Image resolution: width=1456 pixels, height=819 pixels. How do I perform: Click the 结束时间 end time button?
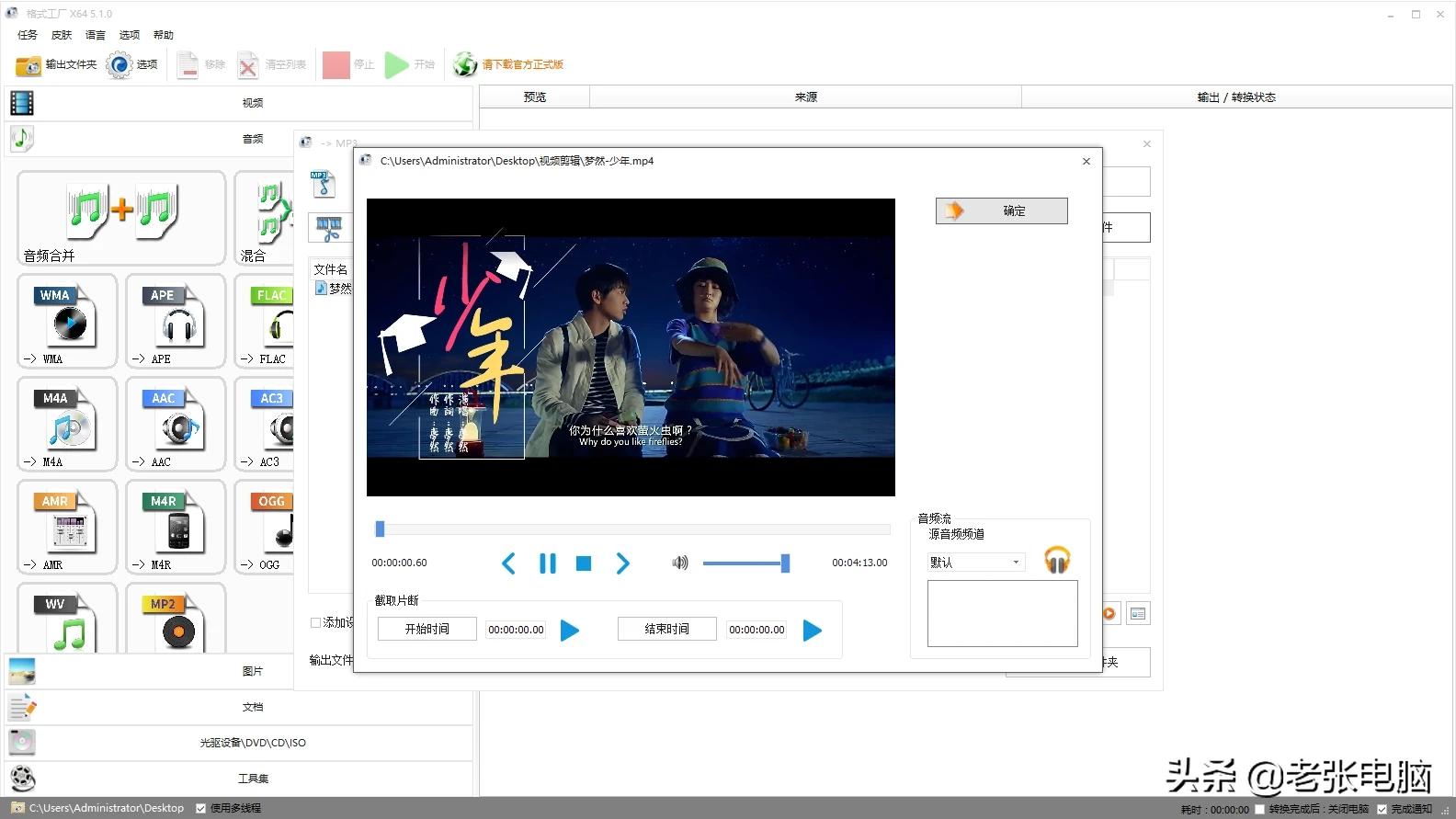pos(667,629)
